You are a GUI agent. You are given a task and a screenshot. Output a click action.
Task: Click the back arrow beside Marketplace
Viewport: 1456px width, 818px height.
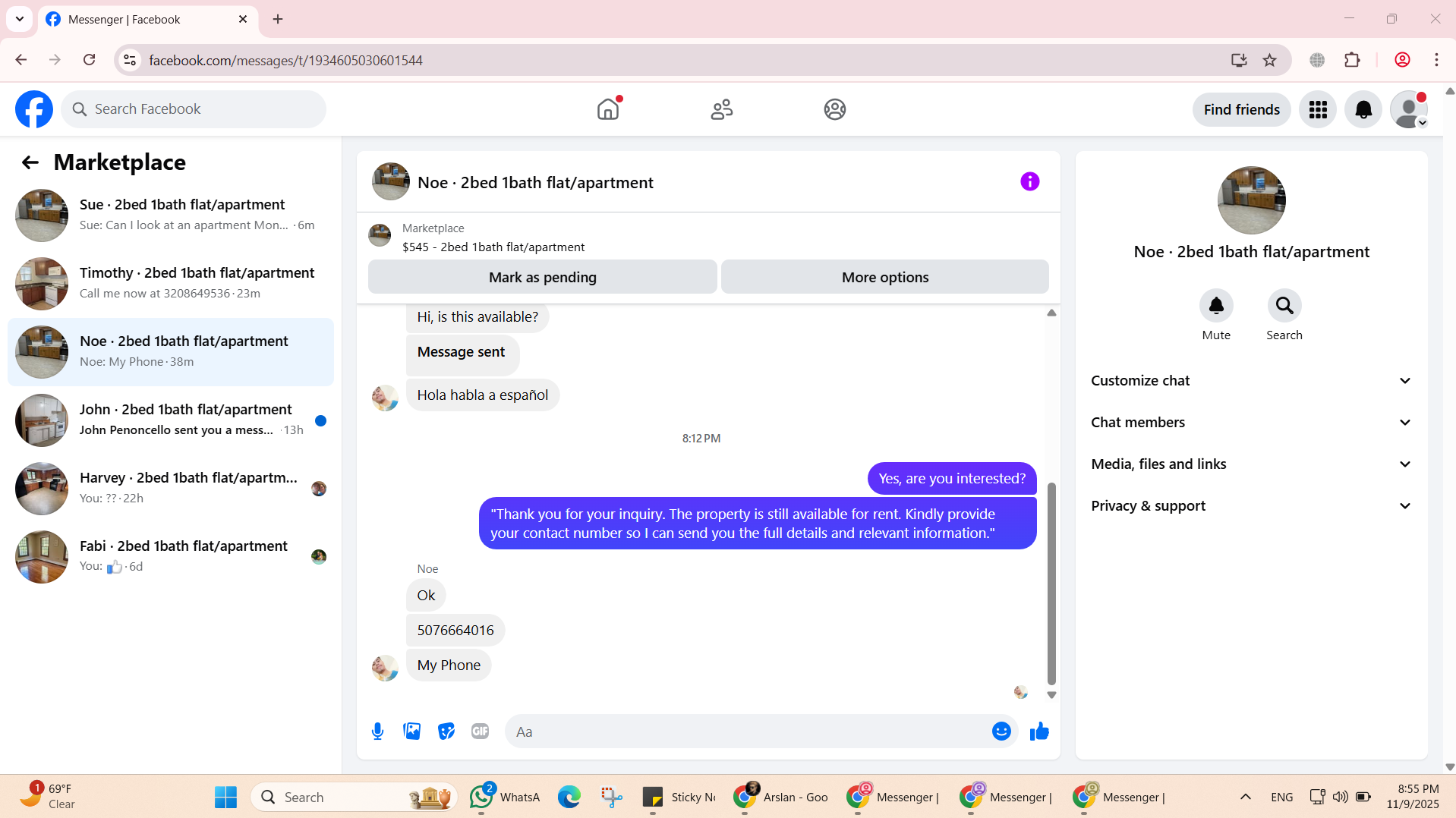pos(30,162)
